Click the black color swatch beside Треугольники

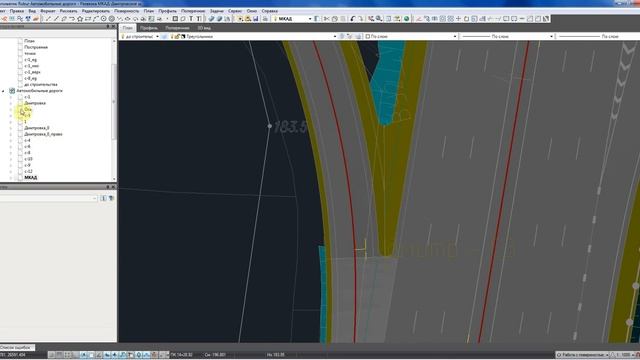183,36
